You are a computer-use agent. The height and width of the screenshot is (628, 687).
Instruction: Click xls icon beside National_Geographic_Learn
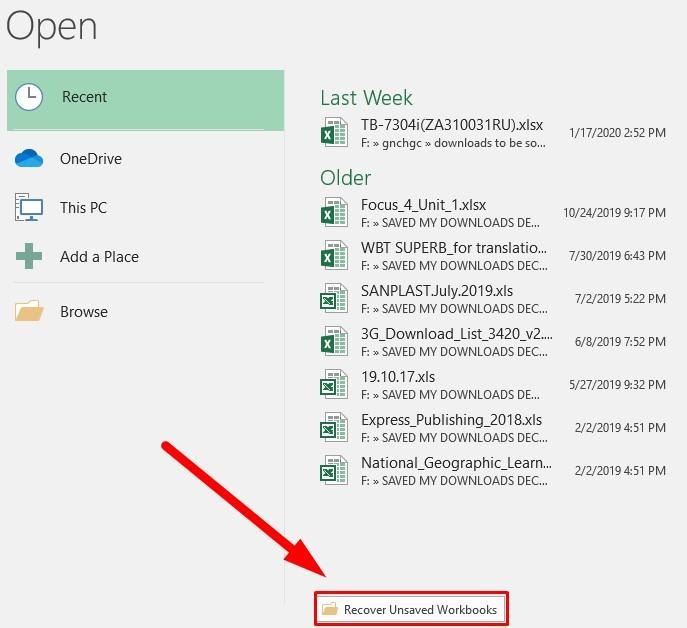click(334, 470)
